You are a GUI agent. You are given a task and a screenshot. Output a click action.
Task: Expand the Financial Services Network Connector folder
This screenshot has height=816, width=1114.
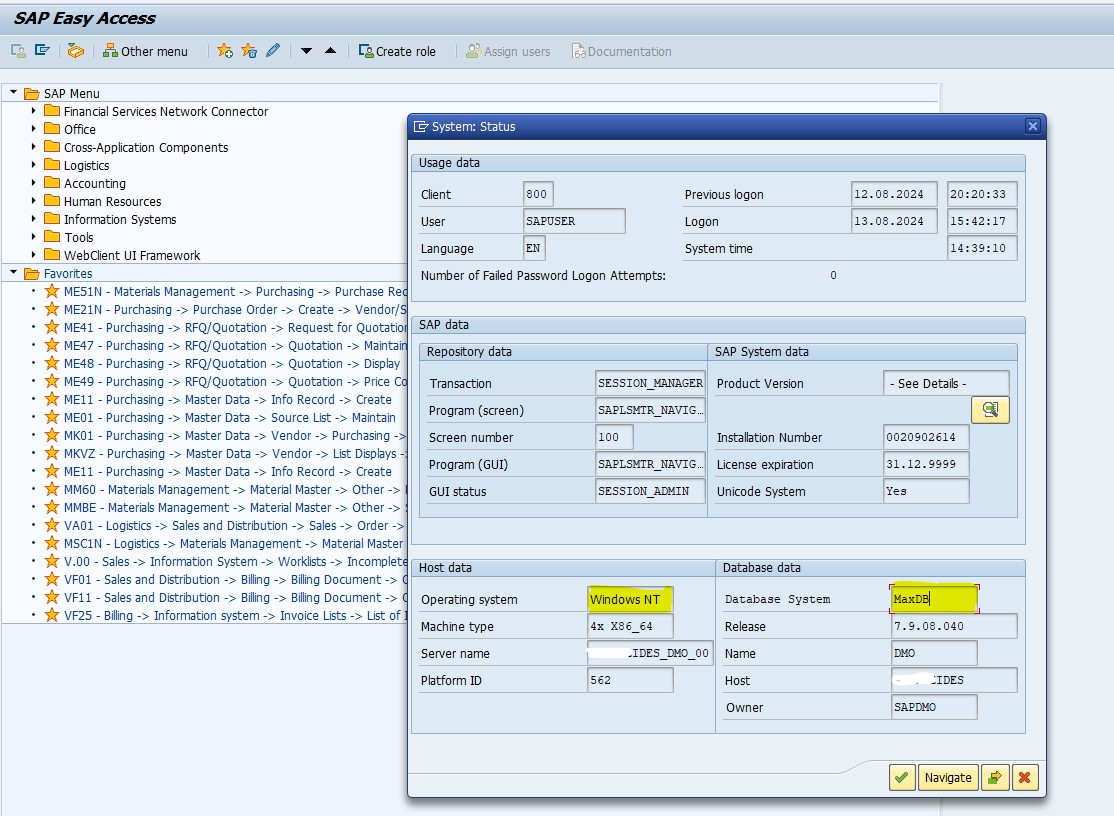33,111
